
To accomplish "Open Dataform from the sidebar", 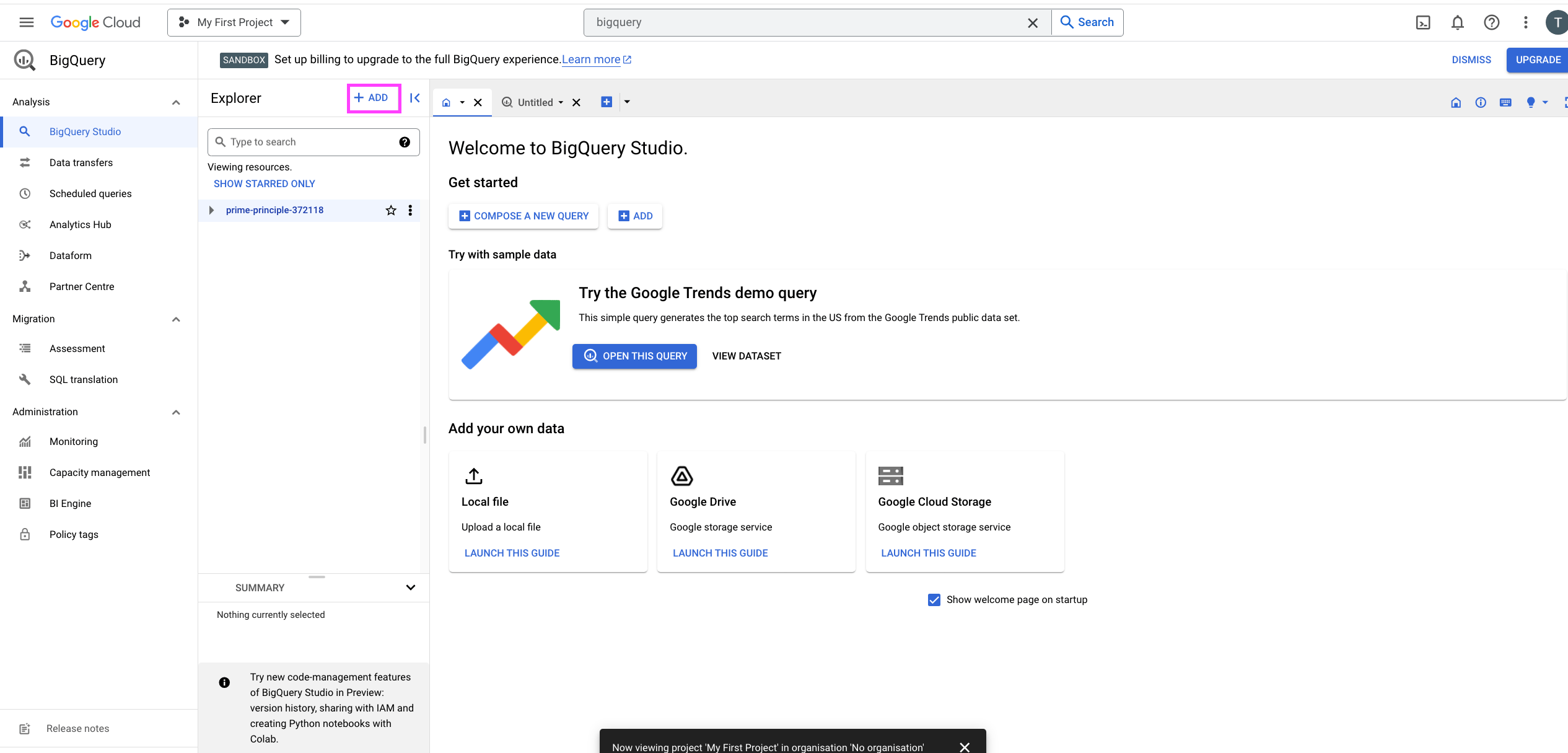I will pos(99,256).
